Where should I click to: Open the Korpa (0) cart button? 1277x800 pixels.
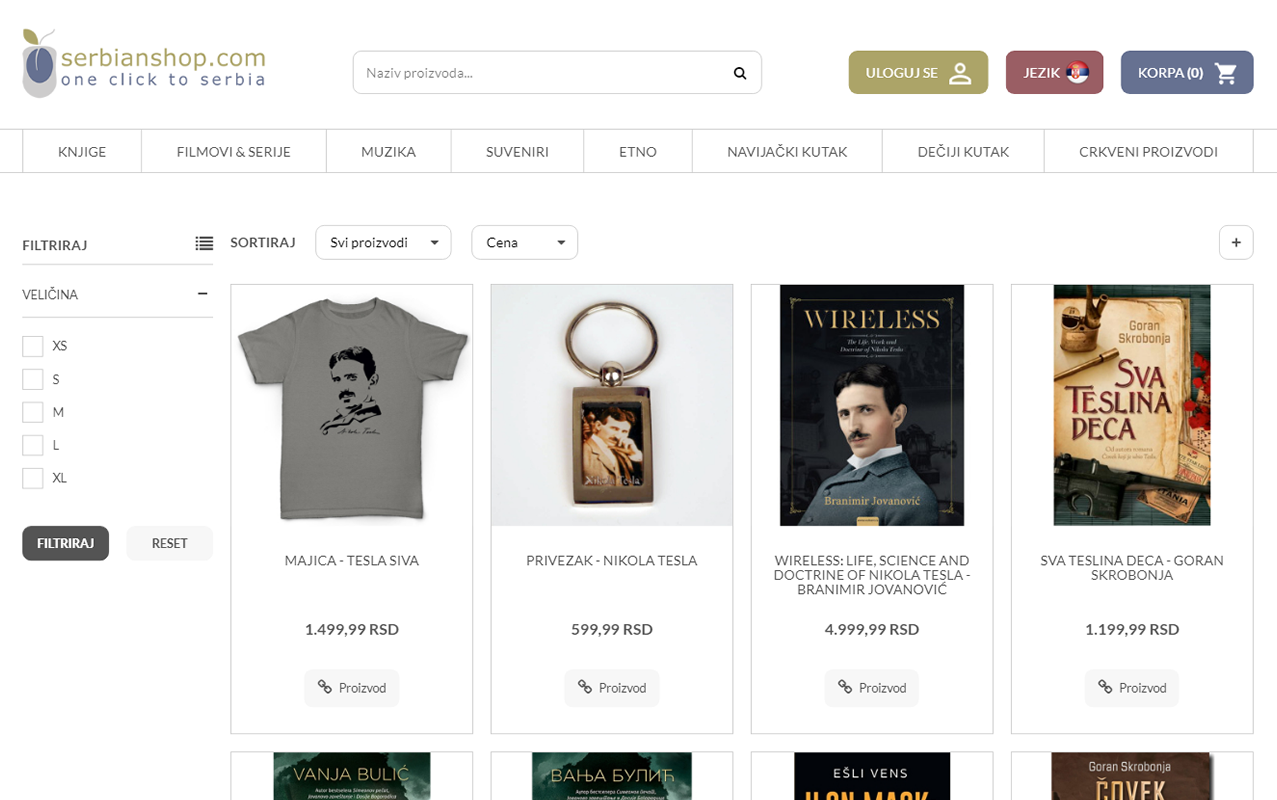pos(1187,73)
